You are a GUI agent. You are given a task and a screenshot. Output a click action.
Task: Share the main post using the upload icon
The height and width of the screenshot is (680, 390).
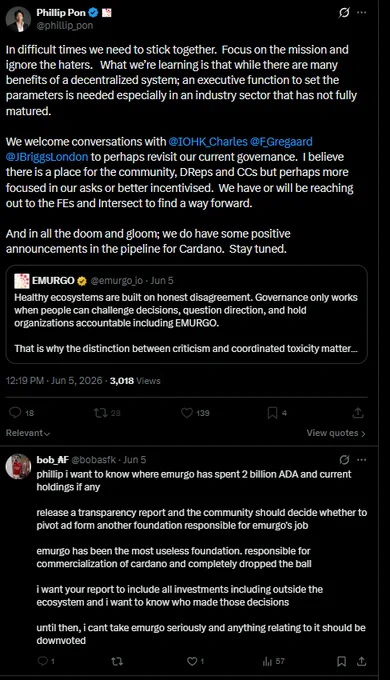tap(358, 413)
